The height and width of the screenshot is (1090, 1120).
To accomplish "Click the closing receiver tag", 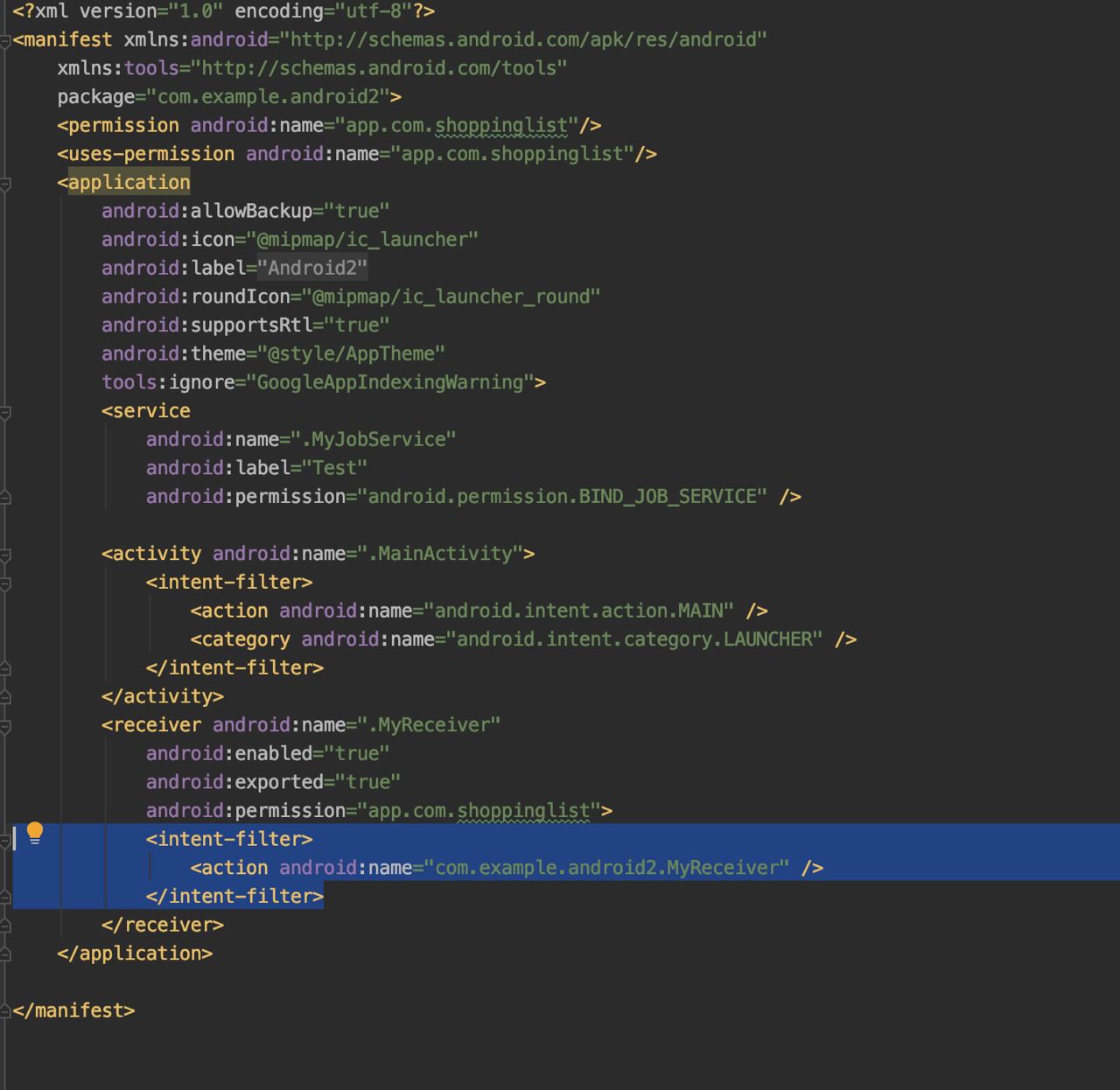I will click(x=163, y=926).
